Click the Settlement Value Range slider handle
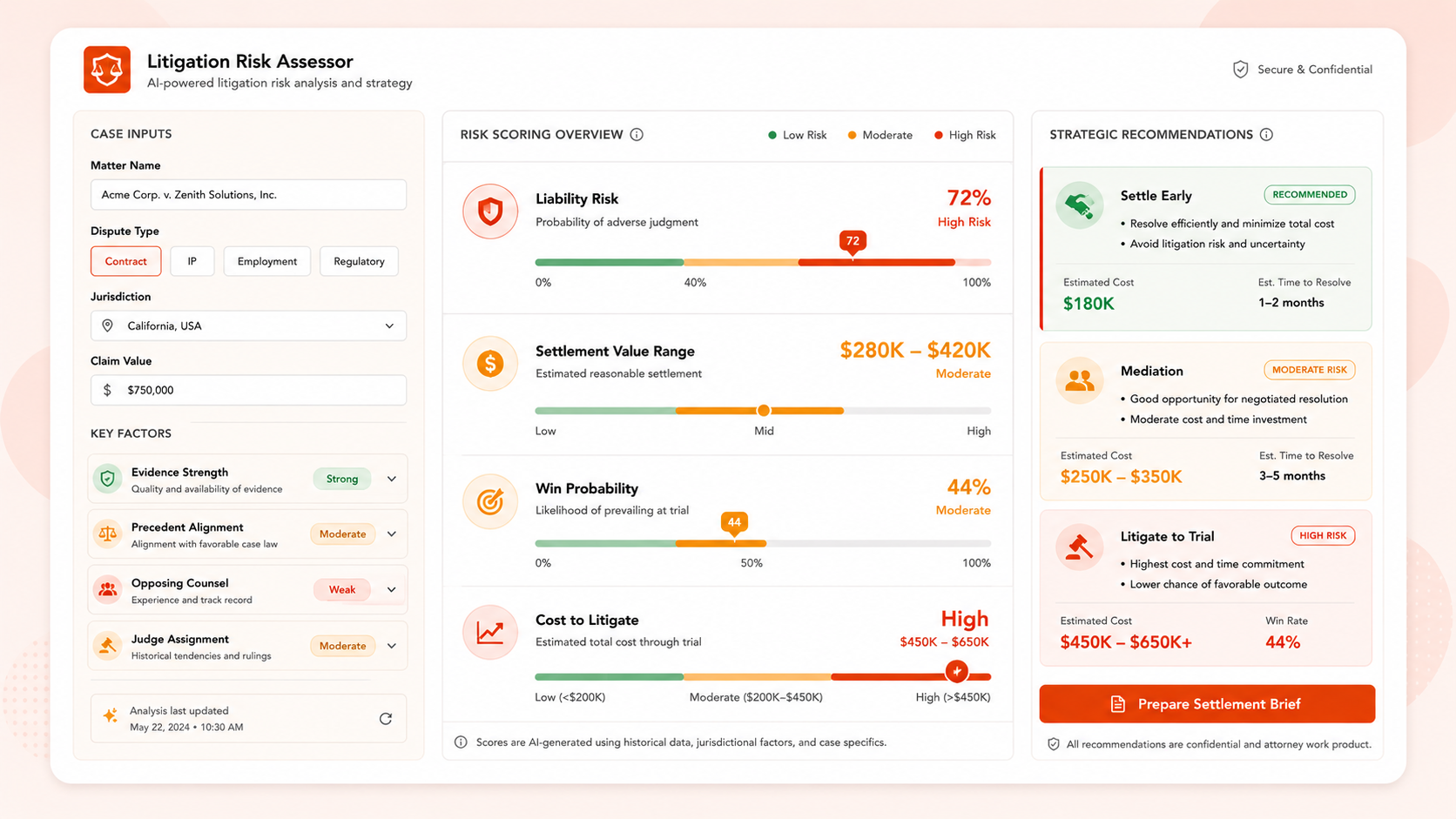 (764, 411)
